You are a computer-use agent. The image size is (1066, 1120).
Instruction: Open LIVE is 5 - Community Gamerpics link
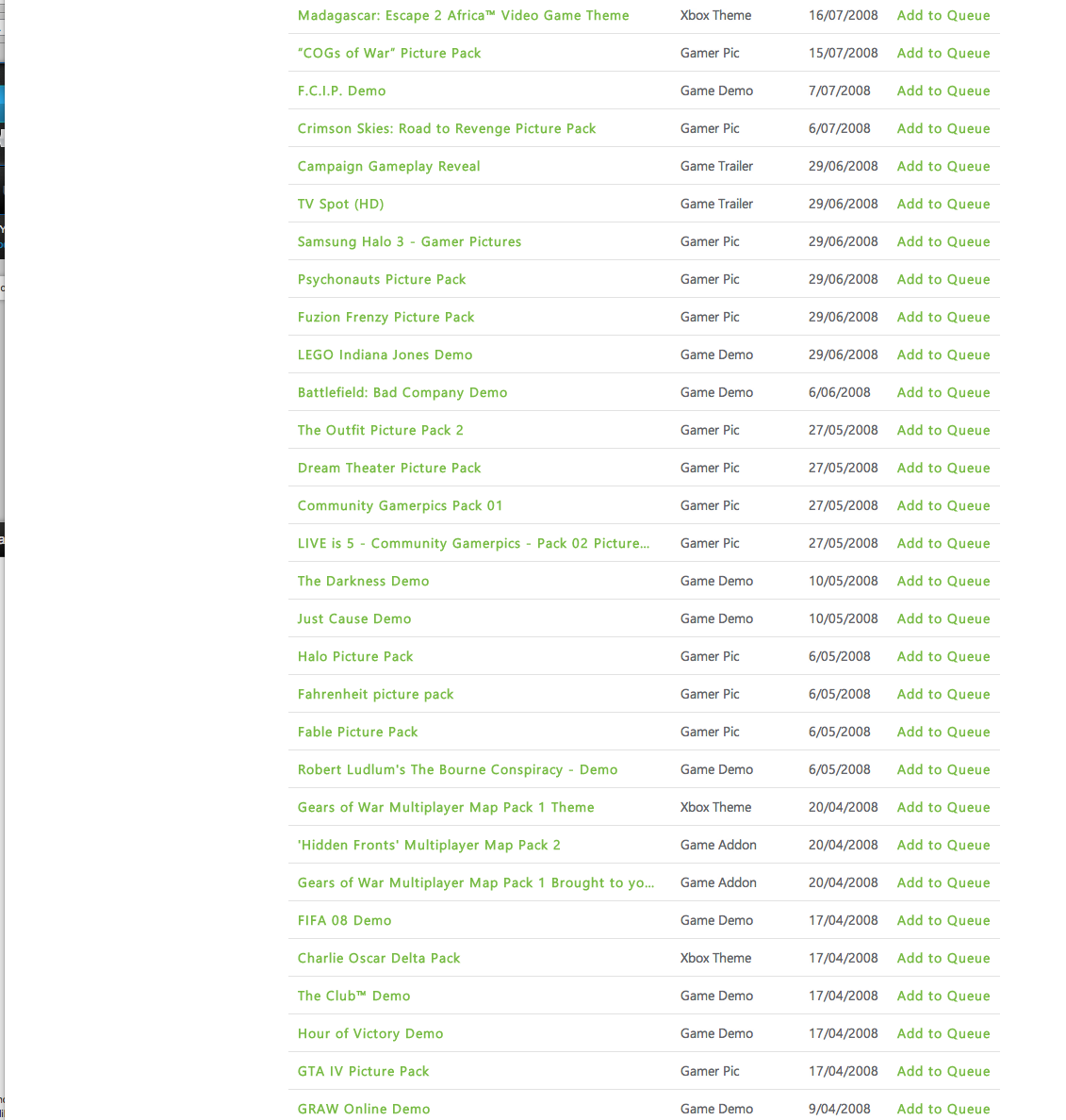pyautogui.click(x=473, y=544)
